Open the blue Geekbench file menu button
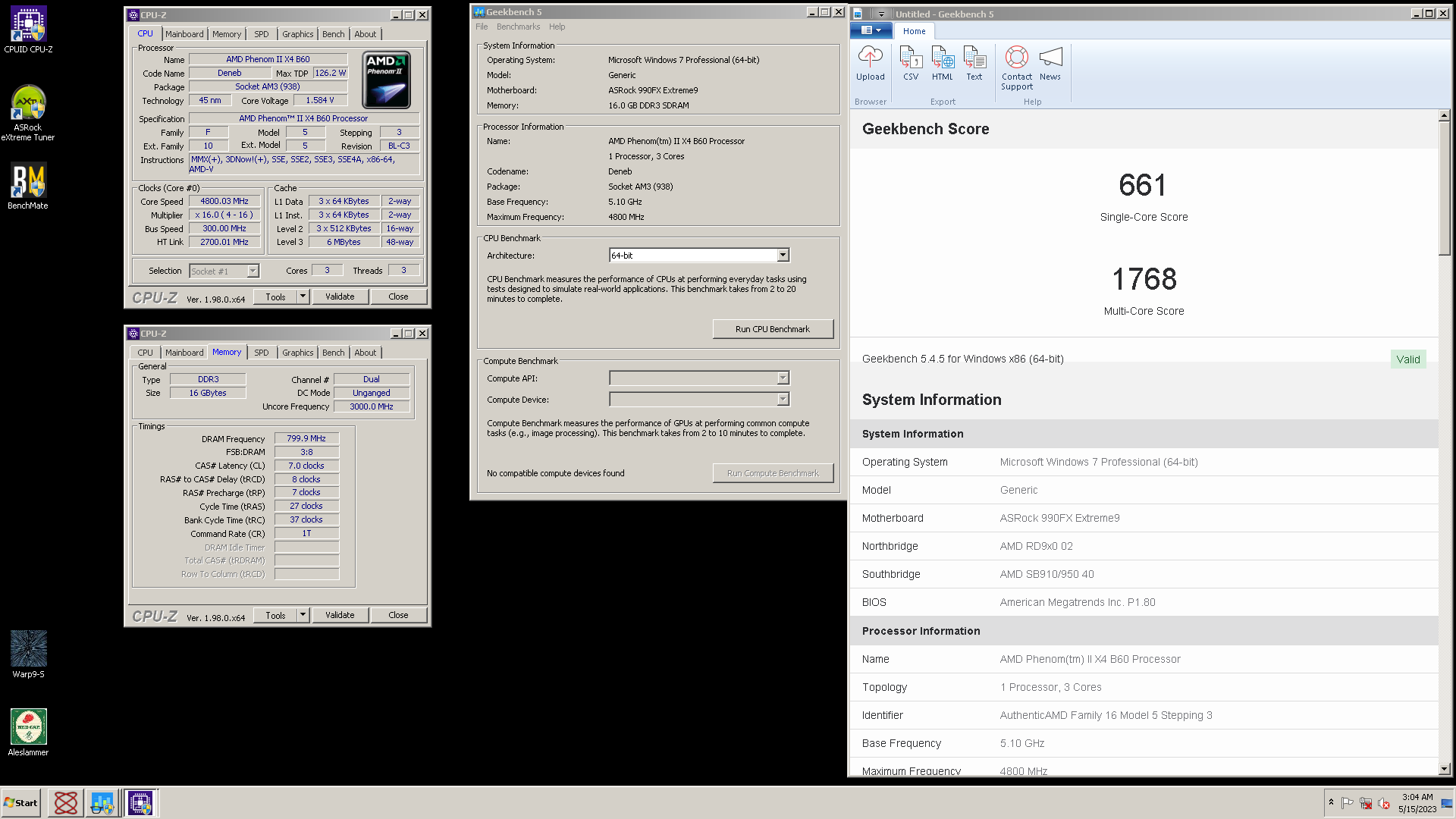 871,30
